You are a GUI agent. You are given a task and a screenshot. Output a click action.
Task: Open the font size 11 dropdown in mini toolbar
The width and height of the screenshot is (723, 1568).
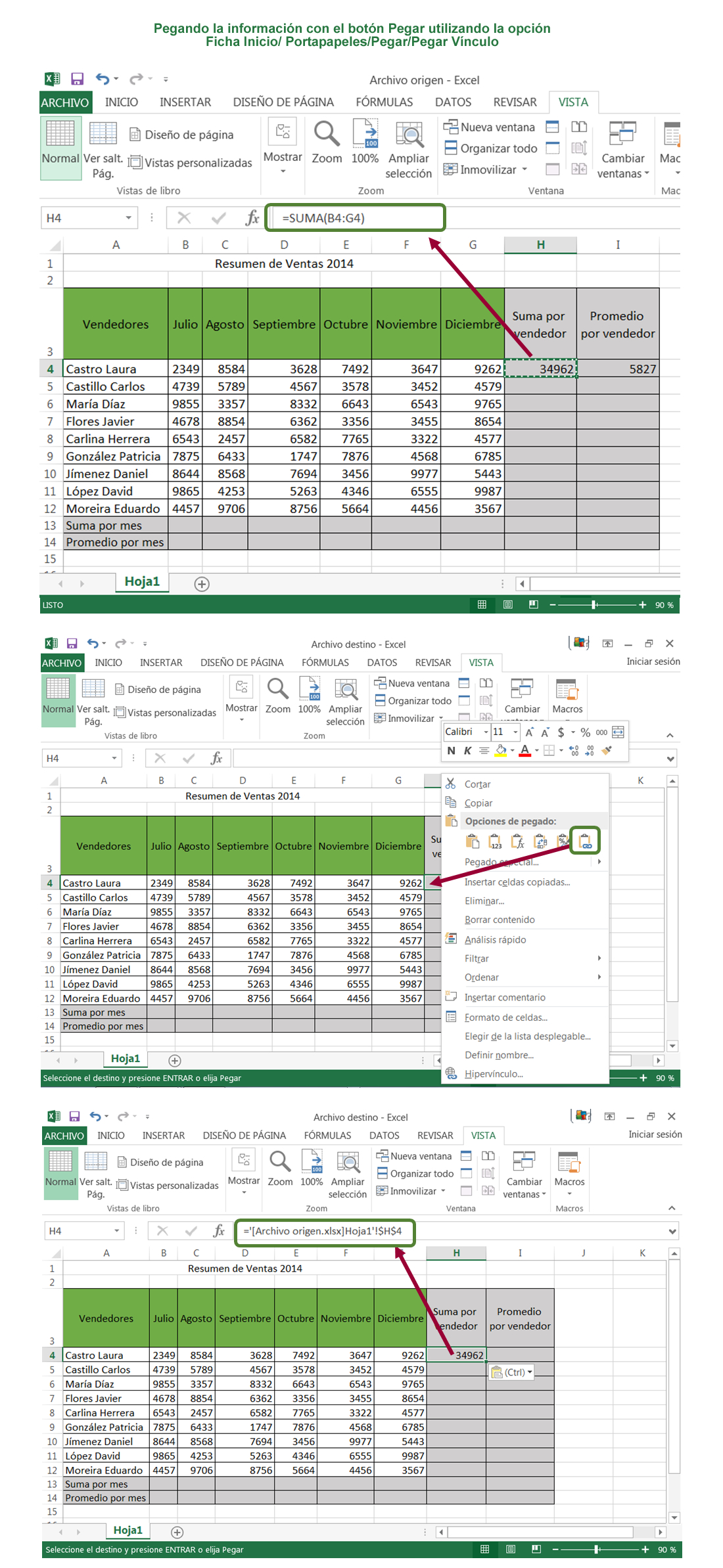(x=516, y=732)
